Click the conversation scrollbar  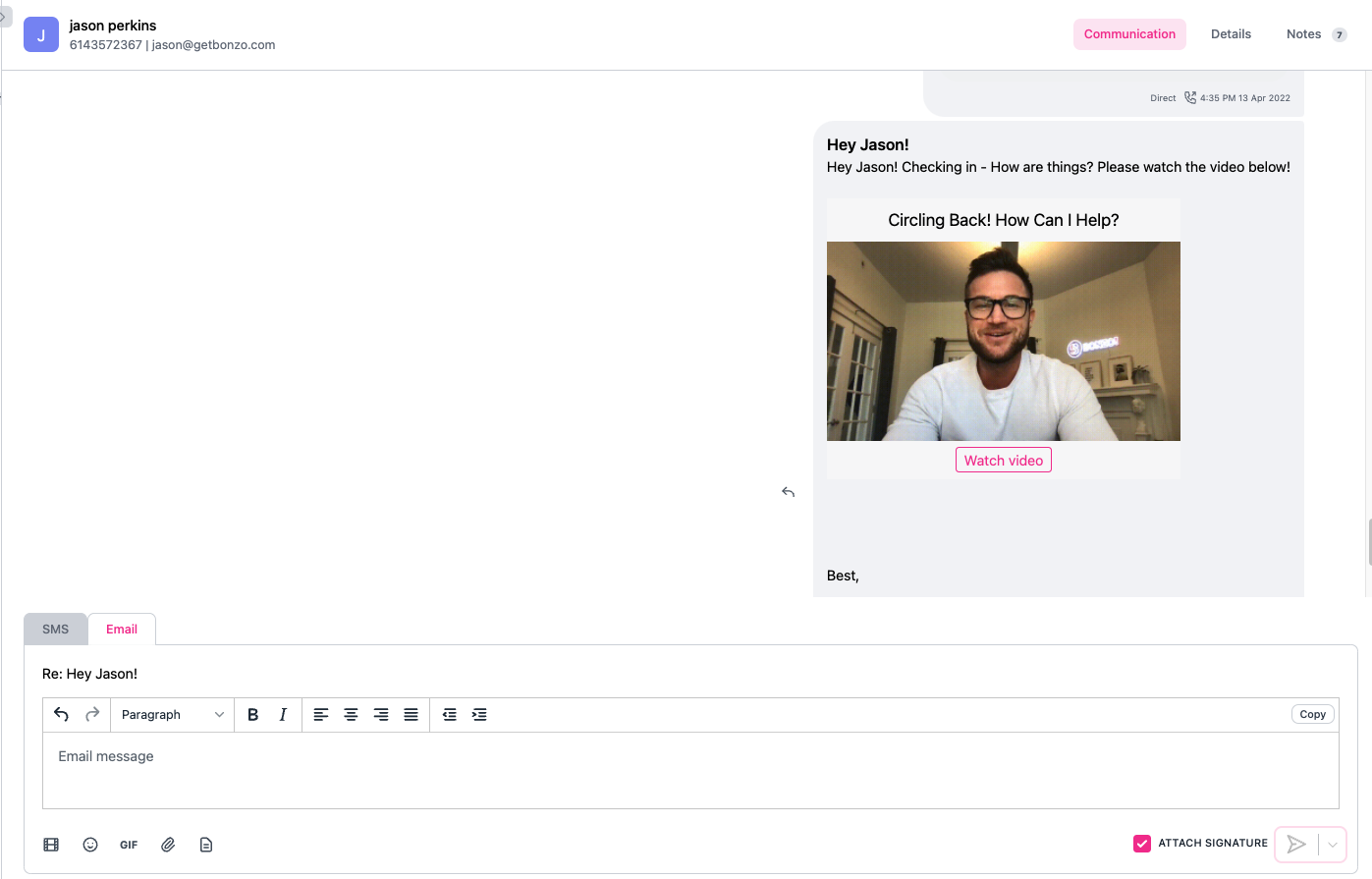tap(1368, 543)
